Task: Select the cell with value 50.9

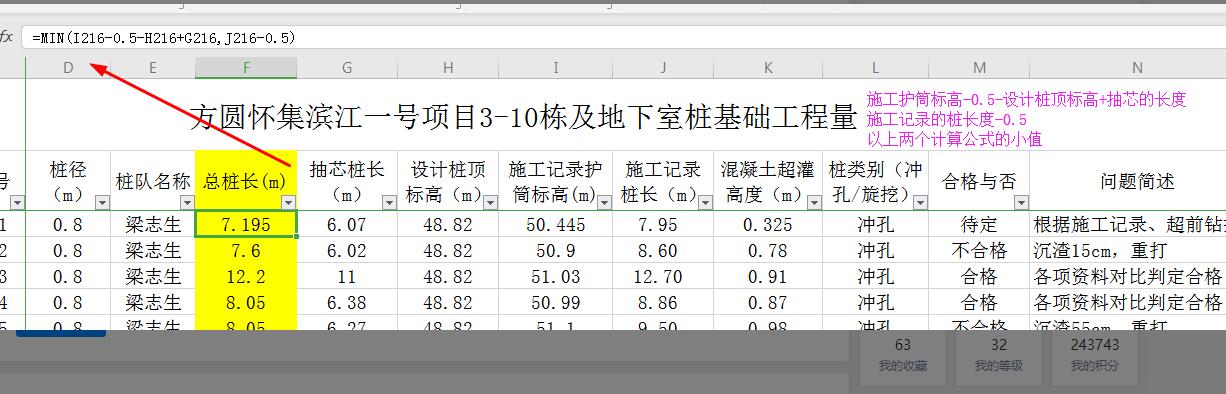Action: coord(556,250)
